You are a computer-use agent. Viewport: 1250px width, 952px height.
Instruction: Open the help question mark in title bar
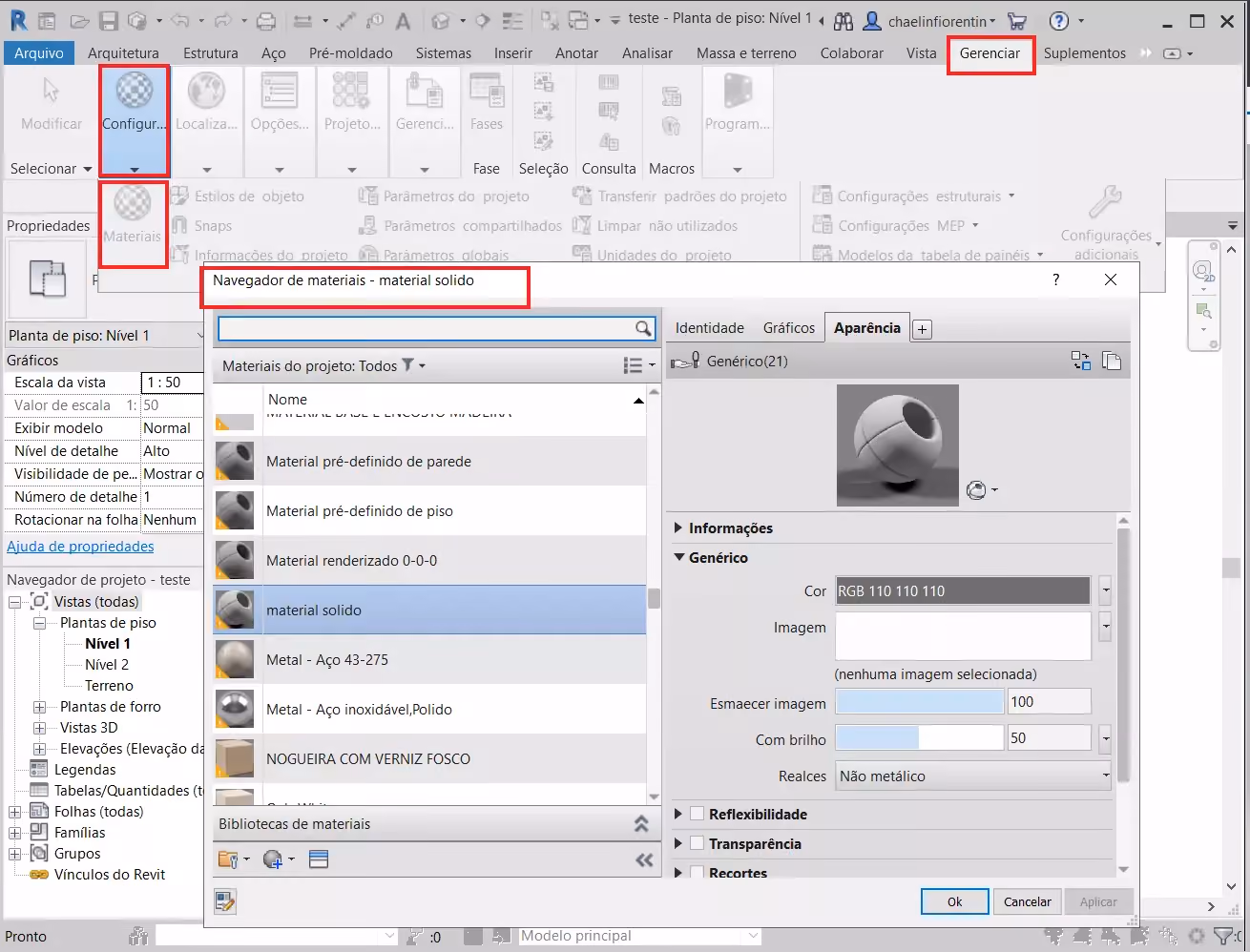click(1058, 20)
